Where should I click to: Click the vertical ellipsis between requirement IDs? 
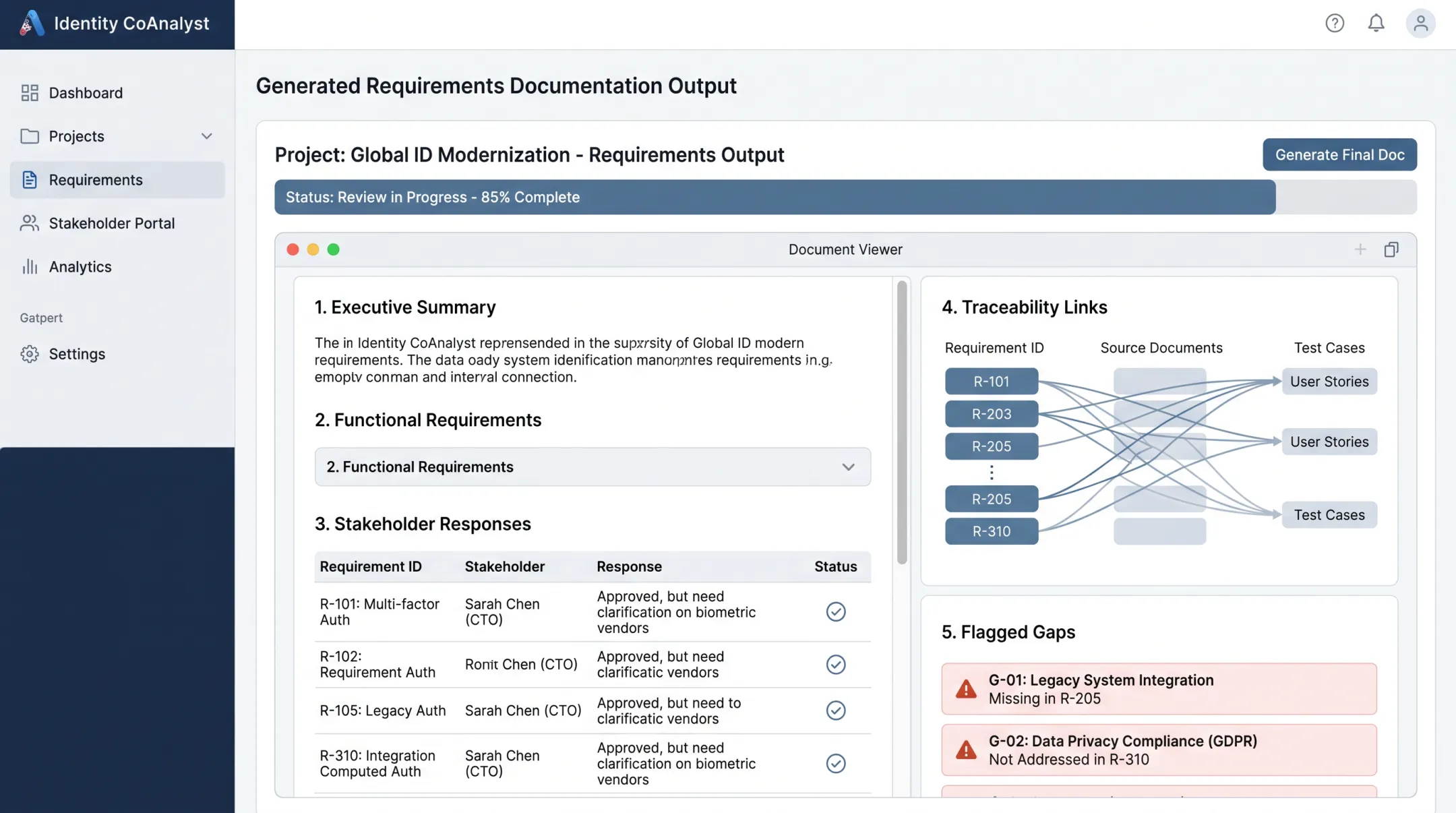[x=992, y=472]
